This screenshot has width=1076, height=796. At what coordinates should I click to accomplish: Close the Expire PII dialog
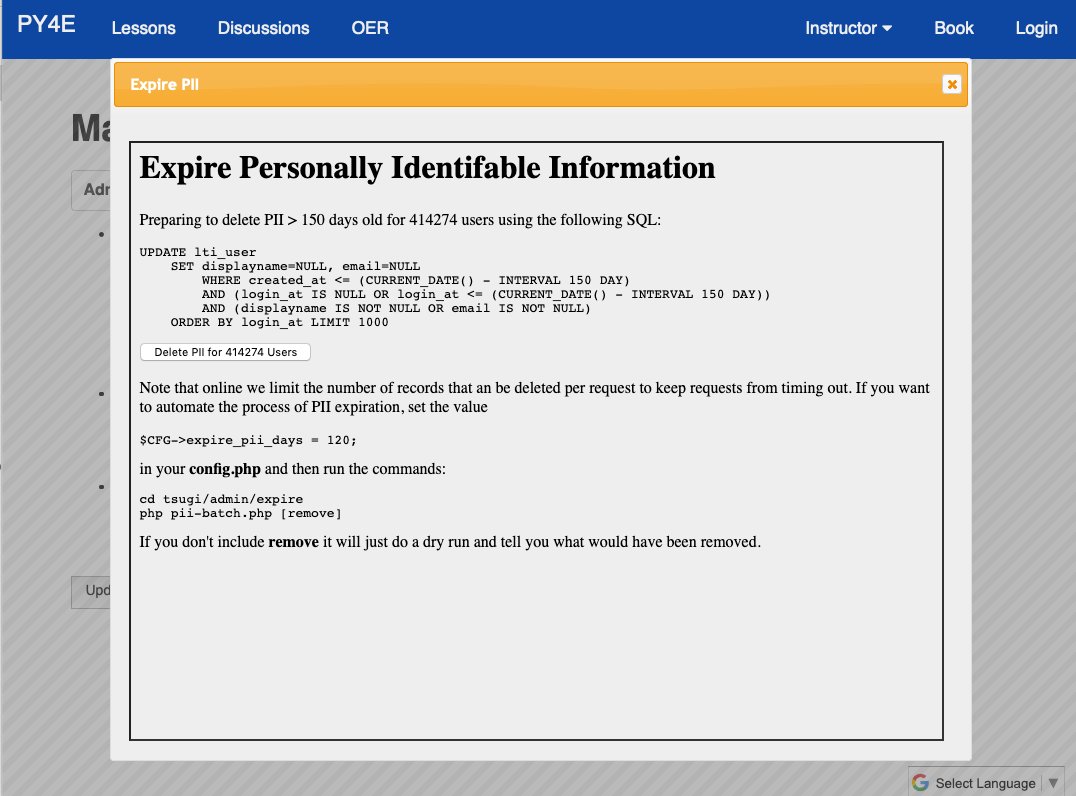(951, 84)
